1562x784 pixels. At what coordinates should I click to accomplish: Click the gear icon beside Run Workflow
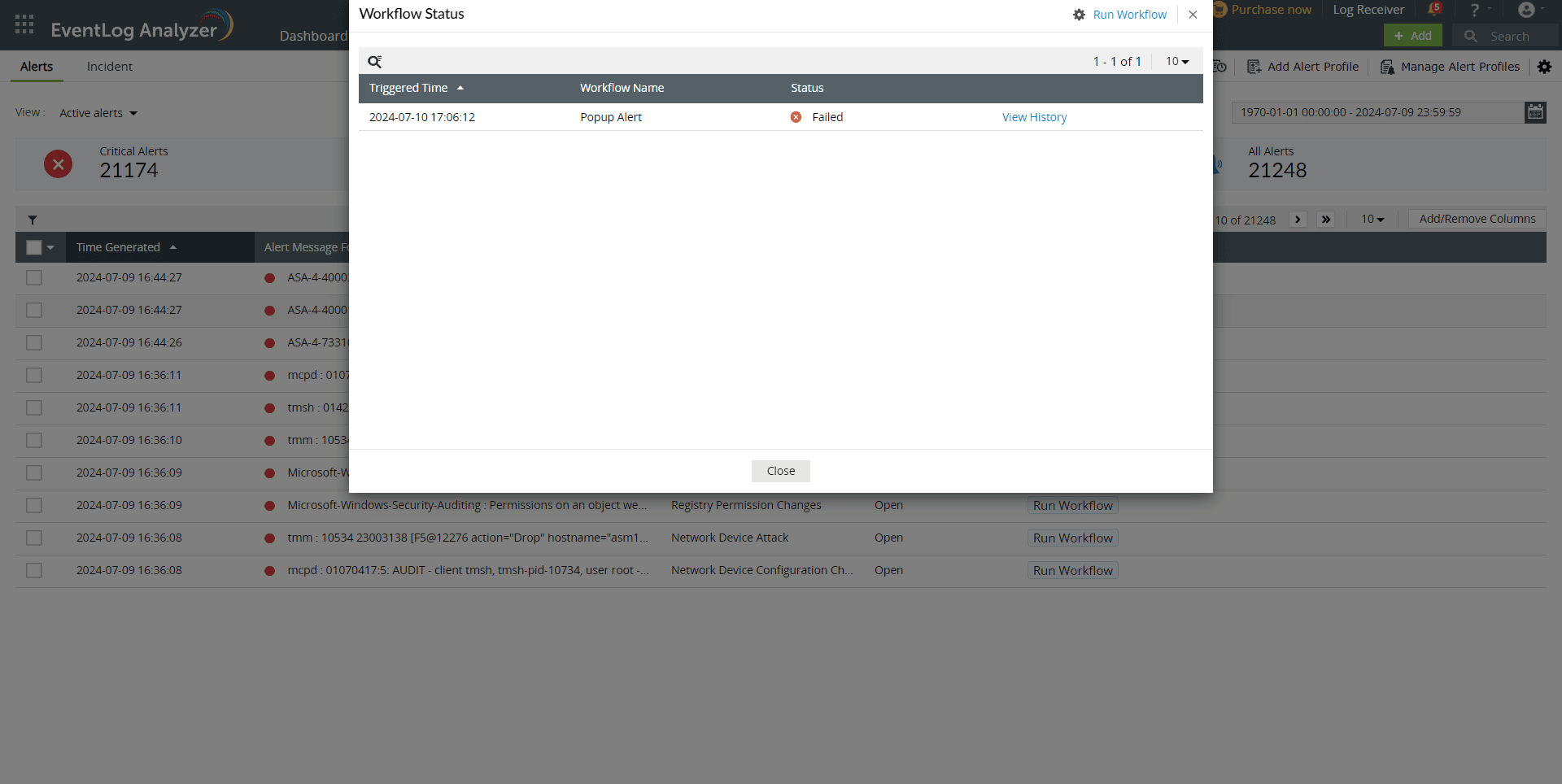pyautogui.click(x=1080, y=15)
